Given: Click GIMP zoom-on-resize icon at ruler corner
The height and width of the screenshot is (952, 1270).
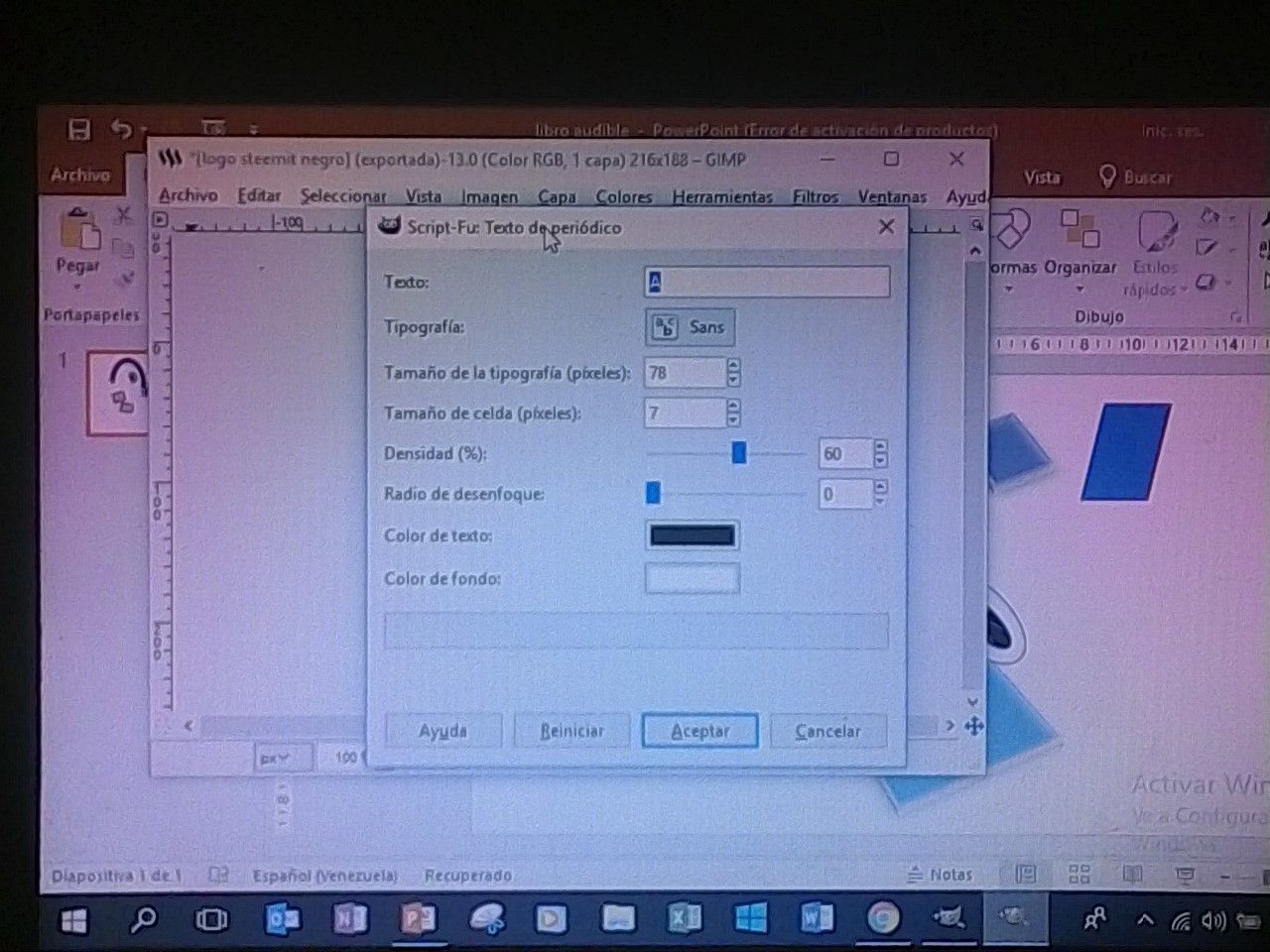Looking at the screenshot, I should point(976,224).
